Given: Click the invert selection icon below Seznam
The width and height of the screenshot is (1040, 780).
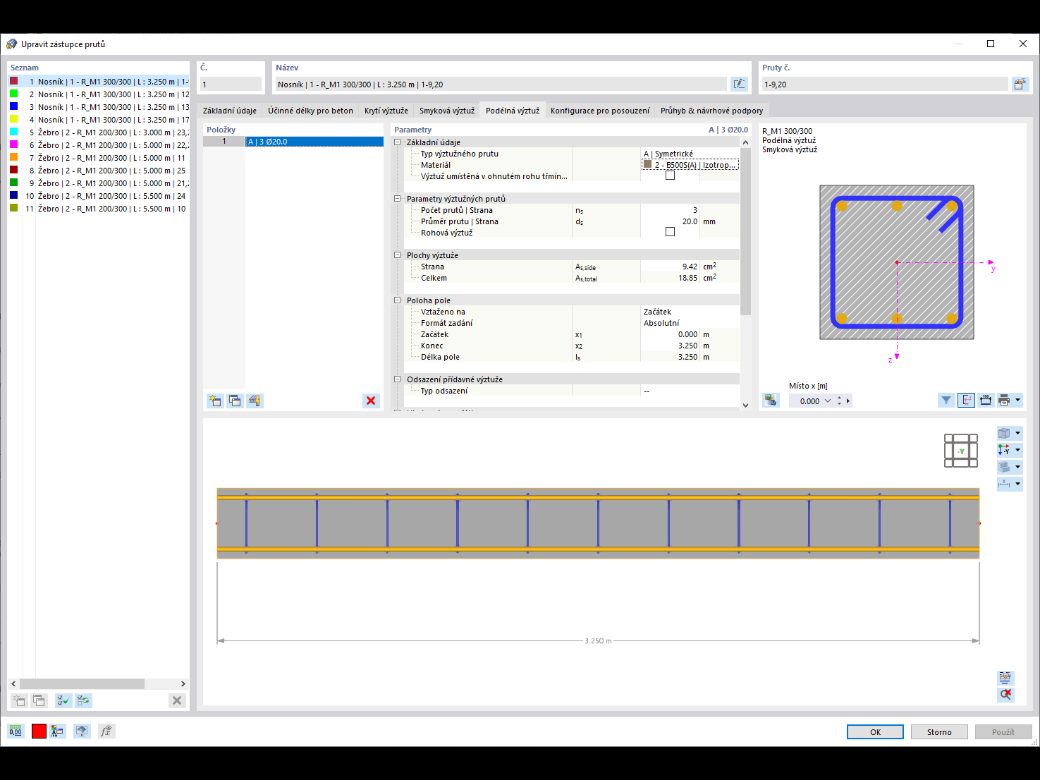Looking at the screenshot, I should tap(84, 700).
